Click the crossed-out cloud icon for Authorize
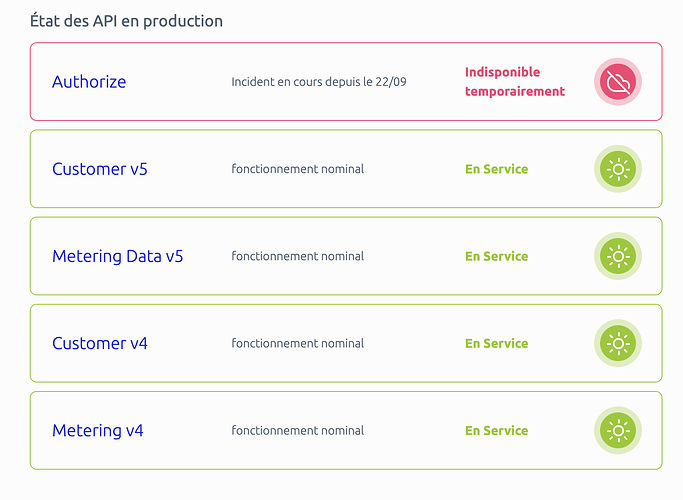 coord(618,82)
